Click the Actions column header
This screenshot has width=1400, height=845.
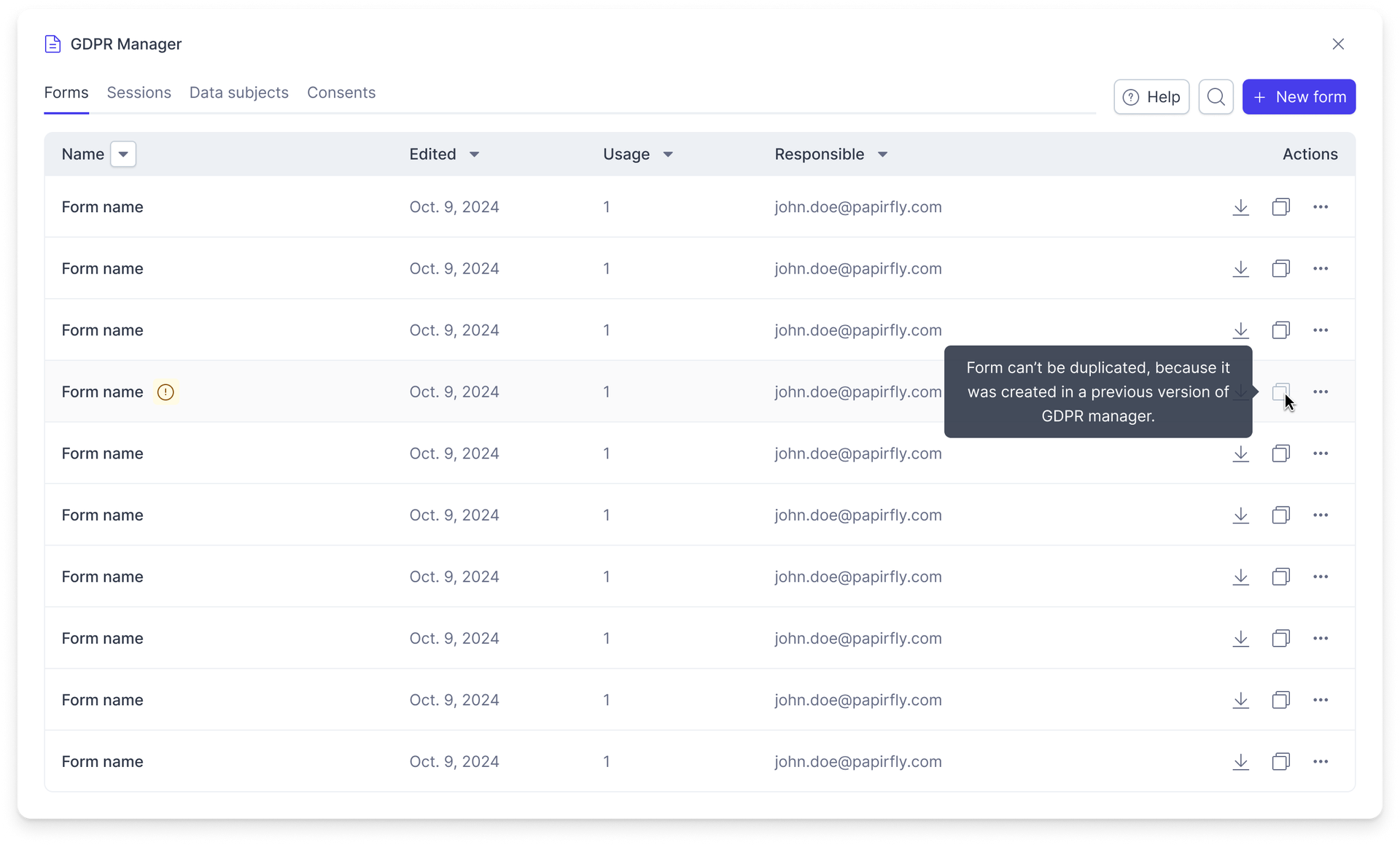coord(1310,155)
